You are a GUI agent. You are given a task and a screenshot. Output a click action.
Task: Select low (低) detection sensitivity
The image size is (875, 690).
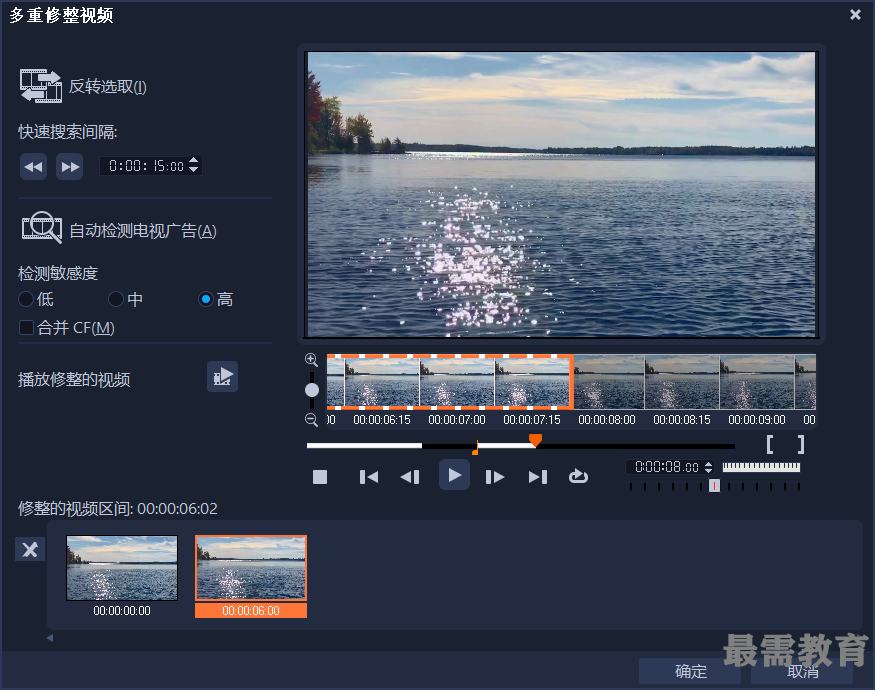click(x=26, y=299)
